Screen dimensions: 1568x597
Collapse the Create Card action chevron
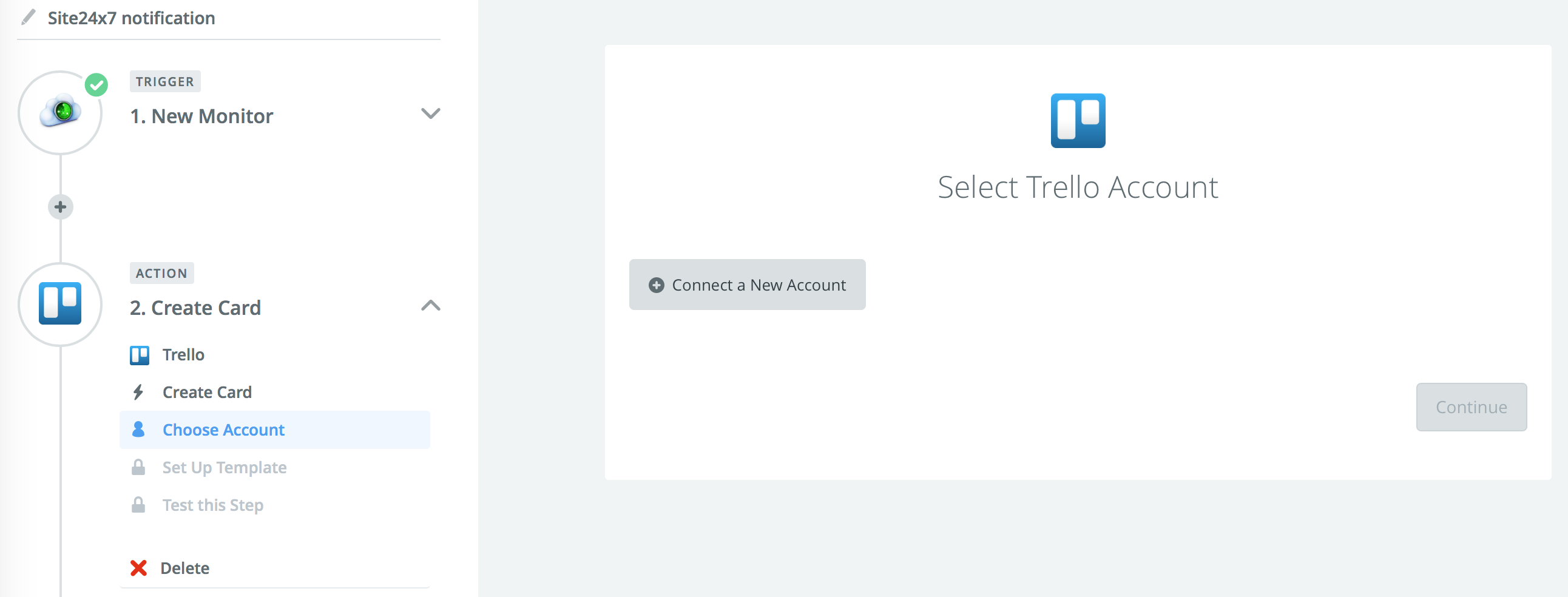coord(430,306)
